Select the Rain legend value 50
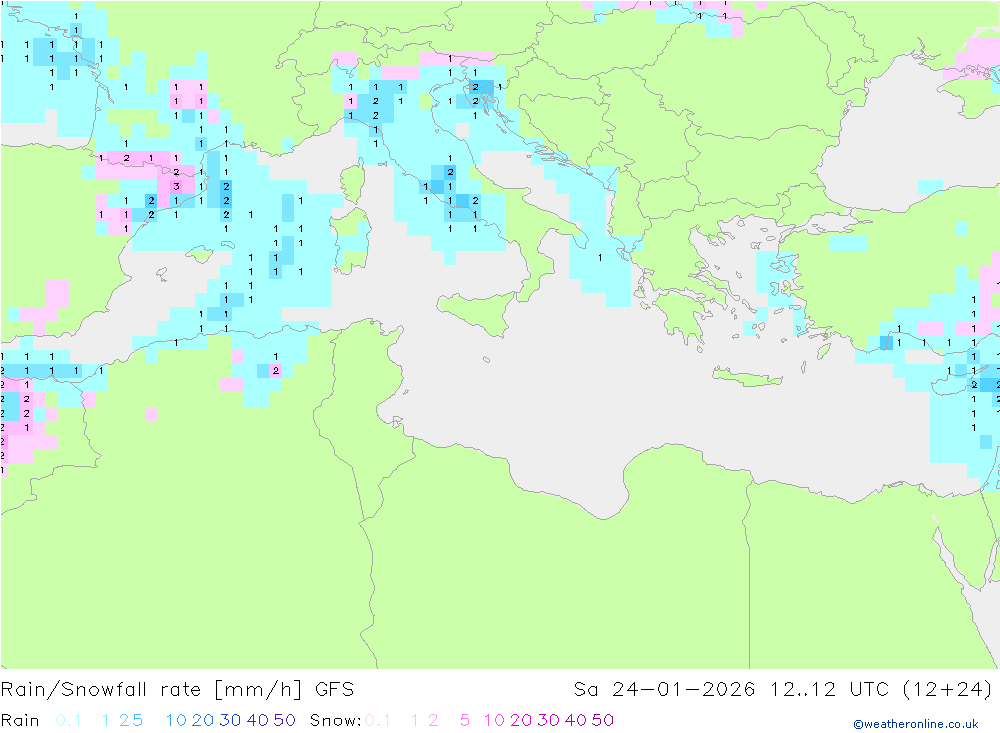This screenshot has height=733, width=1000. pyautogui.click(x=284, y=720)
